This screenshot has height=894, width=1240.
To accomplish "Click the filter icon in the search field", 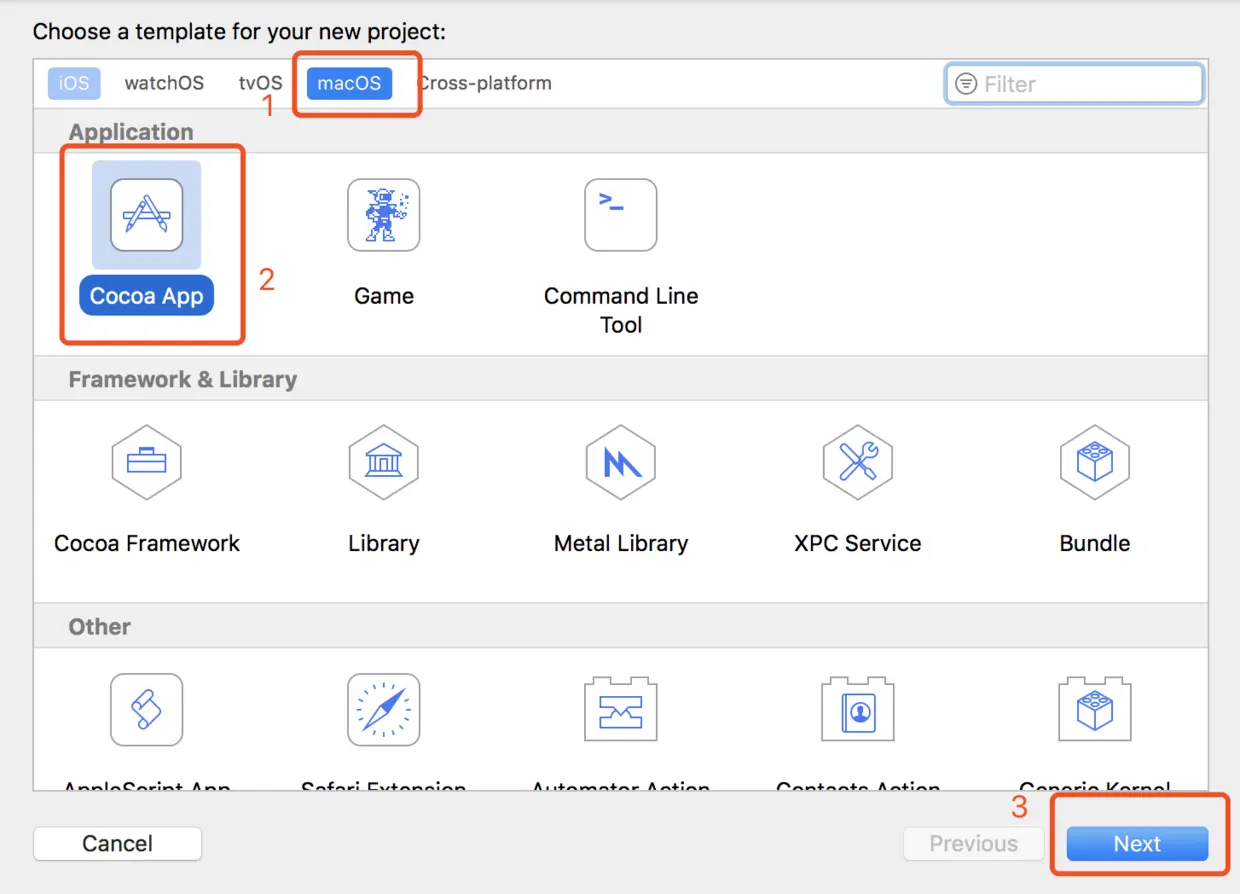I will pos(966,84).
